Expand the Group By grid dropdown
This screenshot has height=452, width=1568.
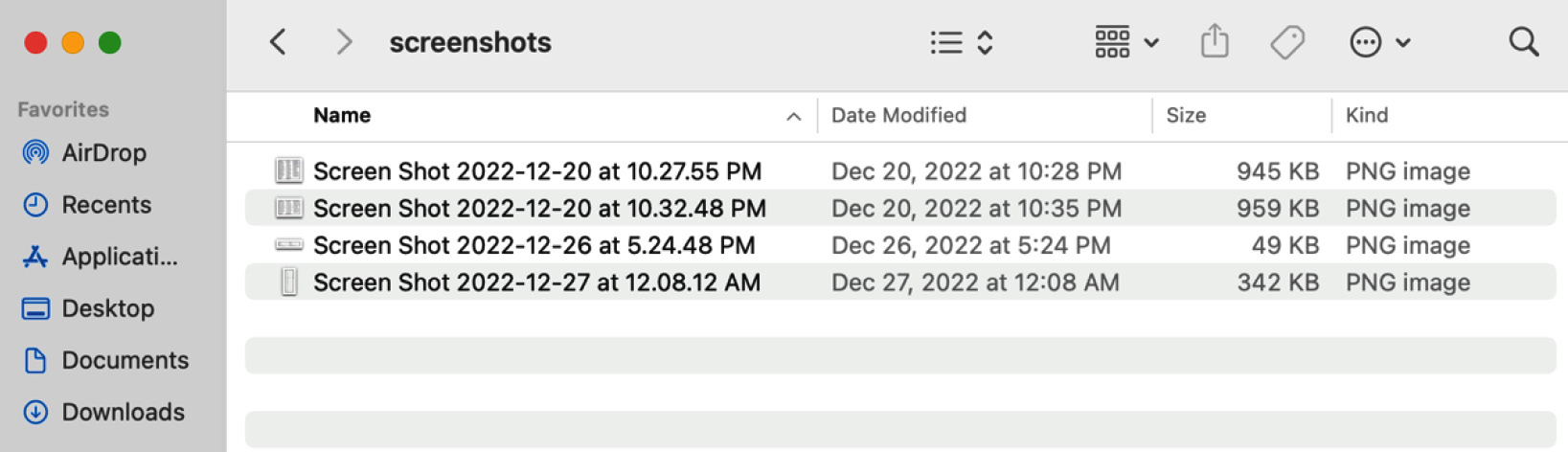pos(1126,42)
